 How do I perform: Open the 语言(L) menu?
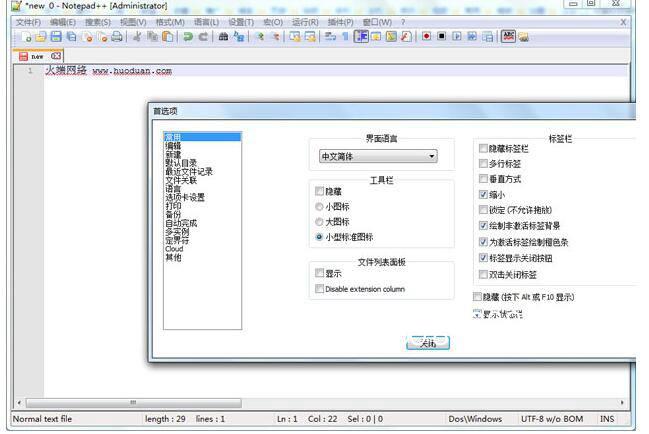click(x=206, y=21)
